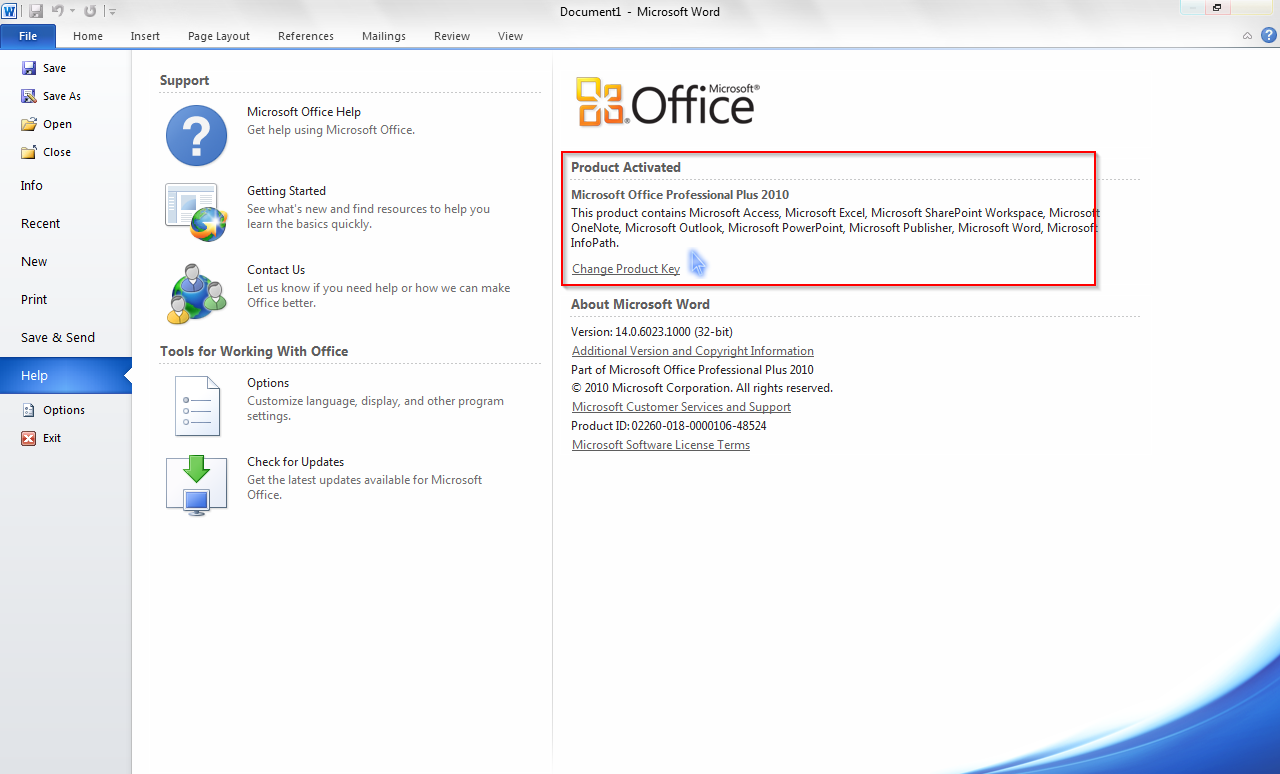The width and height of the screenshot is (1280, 774).
Task: Open the Undo history dropdown arrow
Action: click(72, 11)
